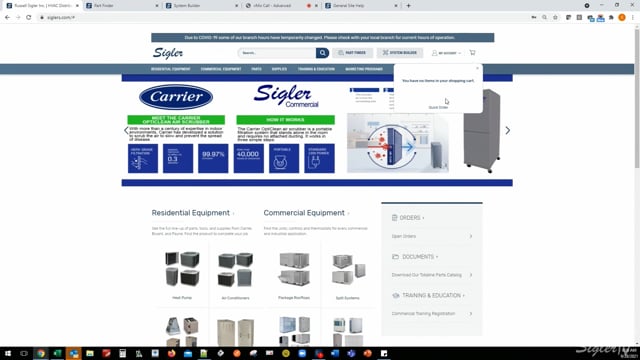Click the blue search magnifier button
This screenshot has height=360, width=640.
[322, 53]
